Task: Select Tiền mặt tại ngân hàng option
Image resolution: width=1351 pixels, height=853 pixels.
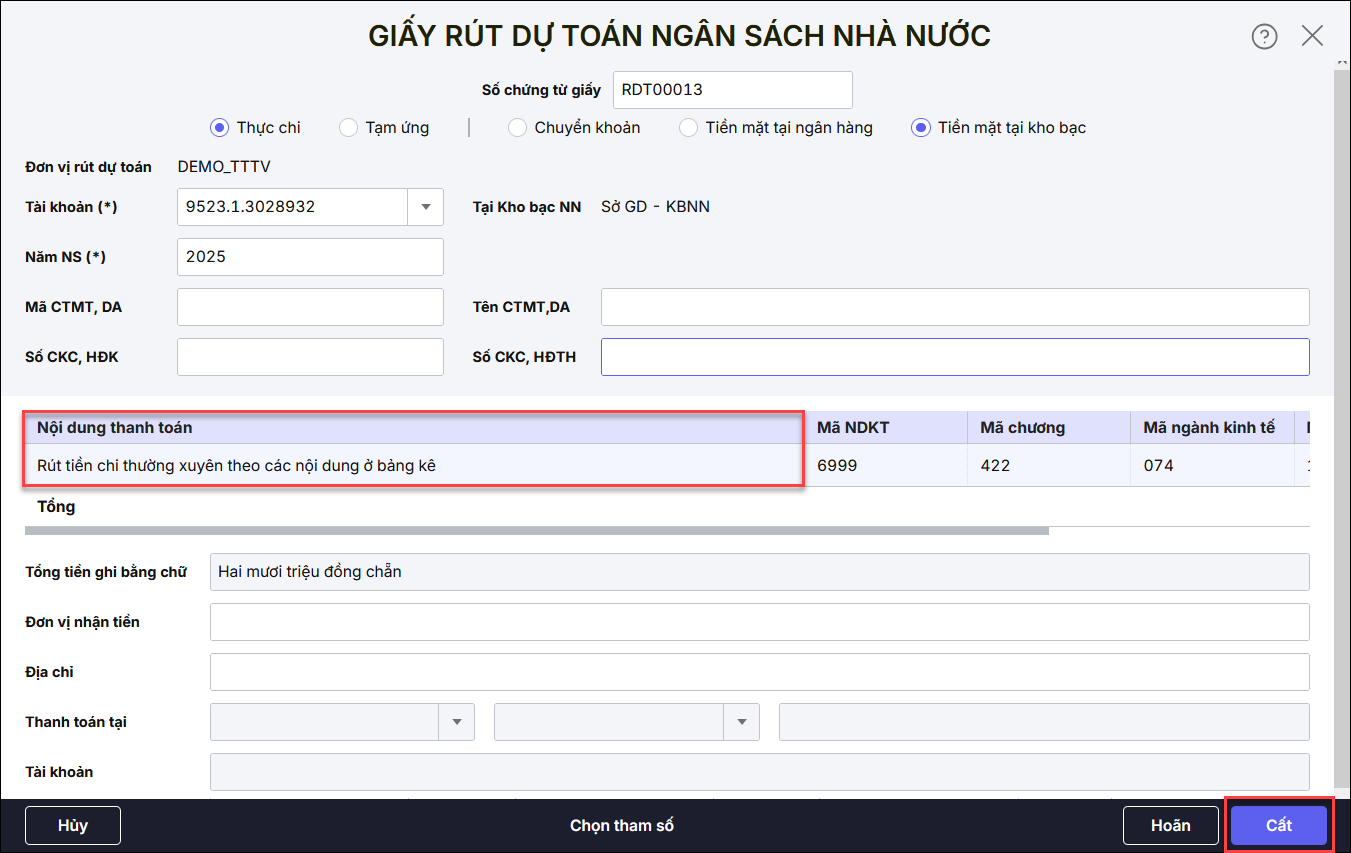Action: 688,128
